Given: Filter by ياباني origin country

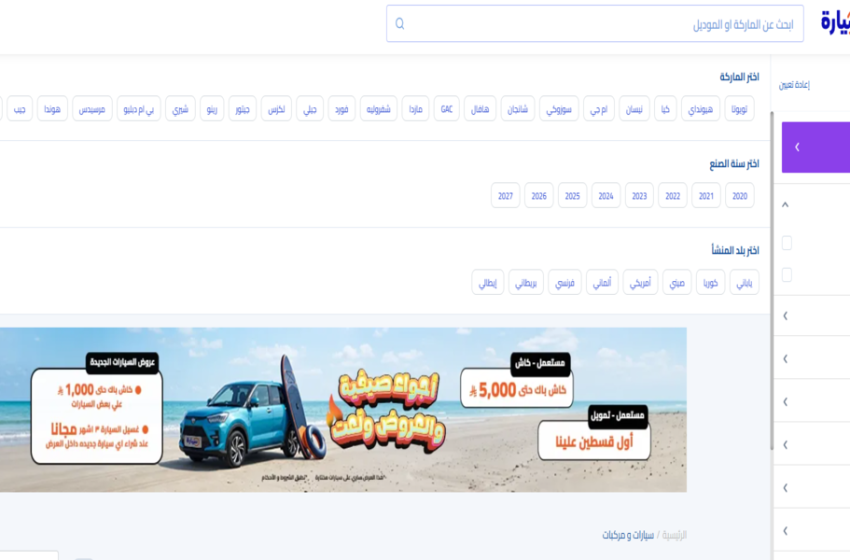Looking at the screenshot, I should (x=744, y=282).
